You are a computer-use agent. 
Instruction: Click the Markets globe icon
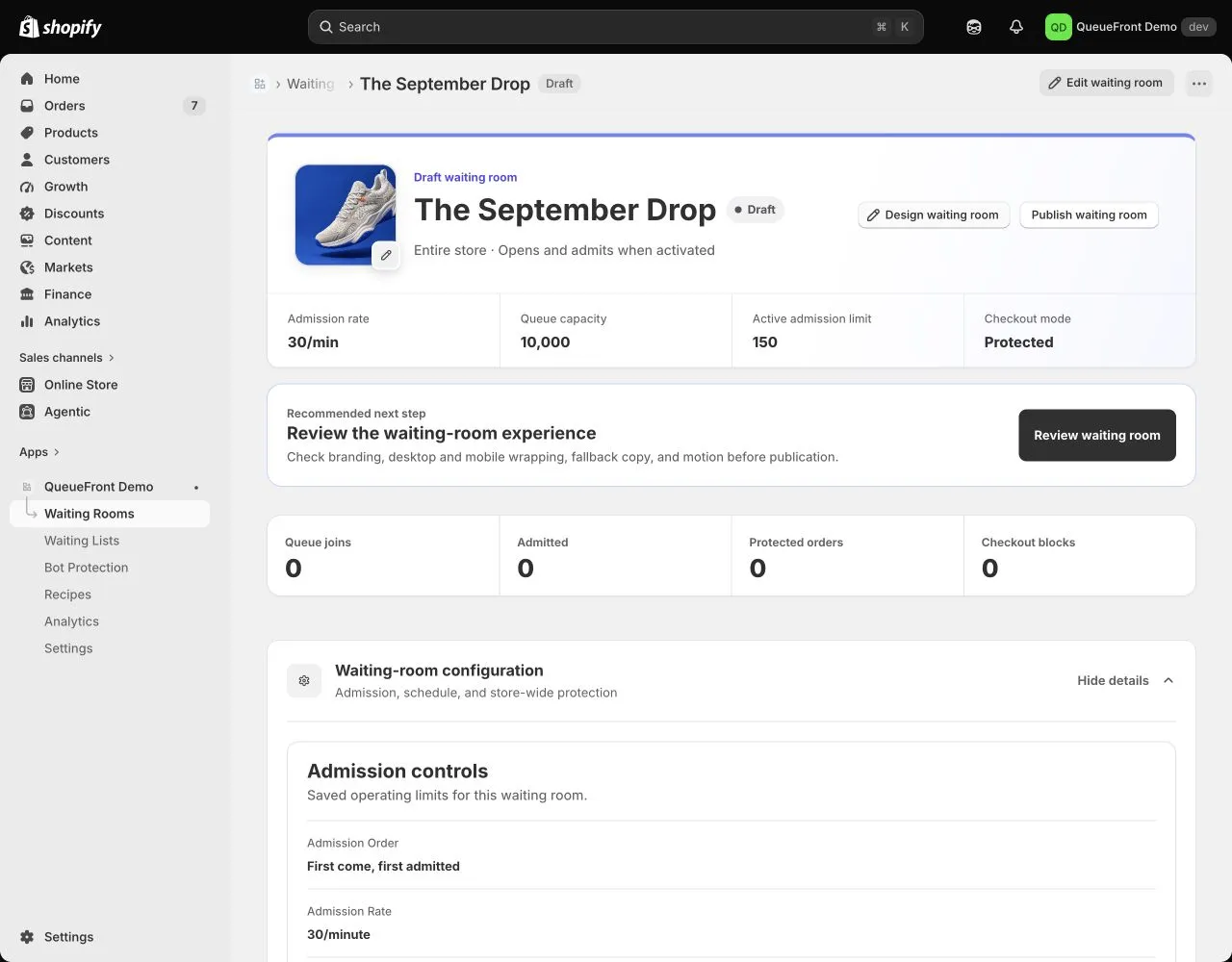tap(27, 267)
